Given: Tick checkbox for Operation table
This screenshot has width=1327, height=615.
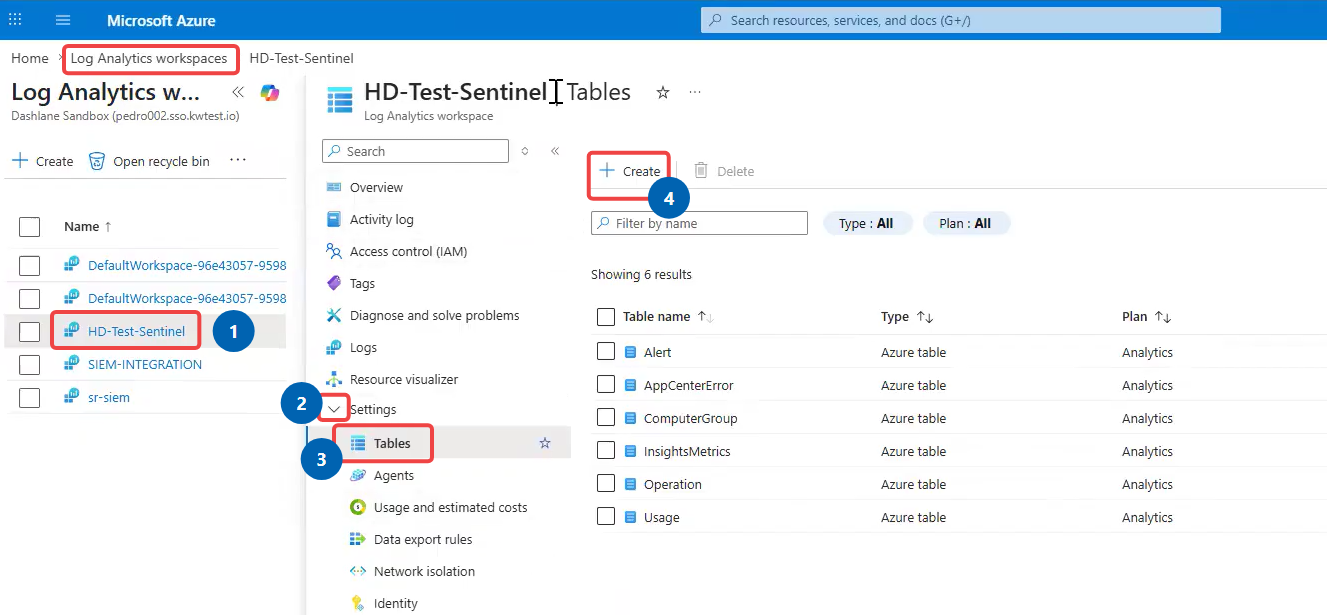Looking at the screenshot, I should [x=605, y=483].
